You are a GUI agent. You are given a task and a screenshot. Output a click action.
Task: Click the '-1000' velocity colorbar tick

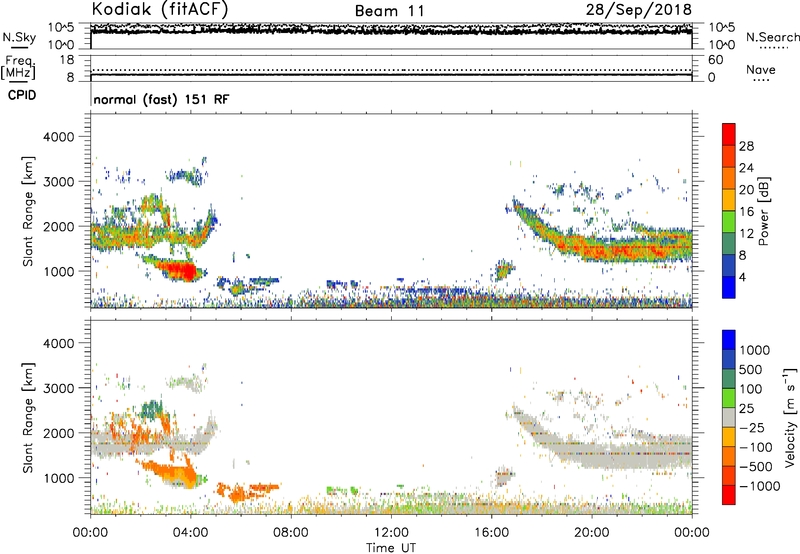tap(760, 486)
